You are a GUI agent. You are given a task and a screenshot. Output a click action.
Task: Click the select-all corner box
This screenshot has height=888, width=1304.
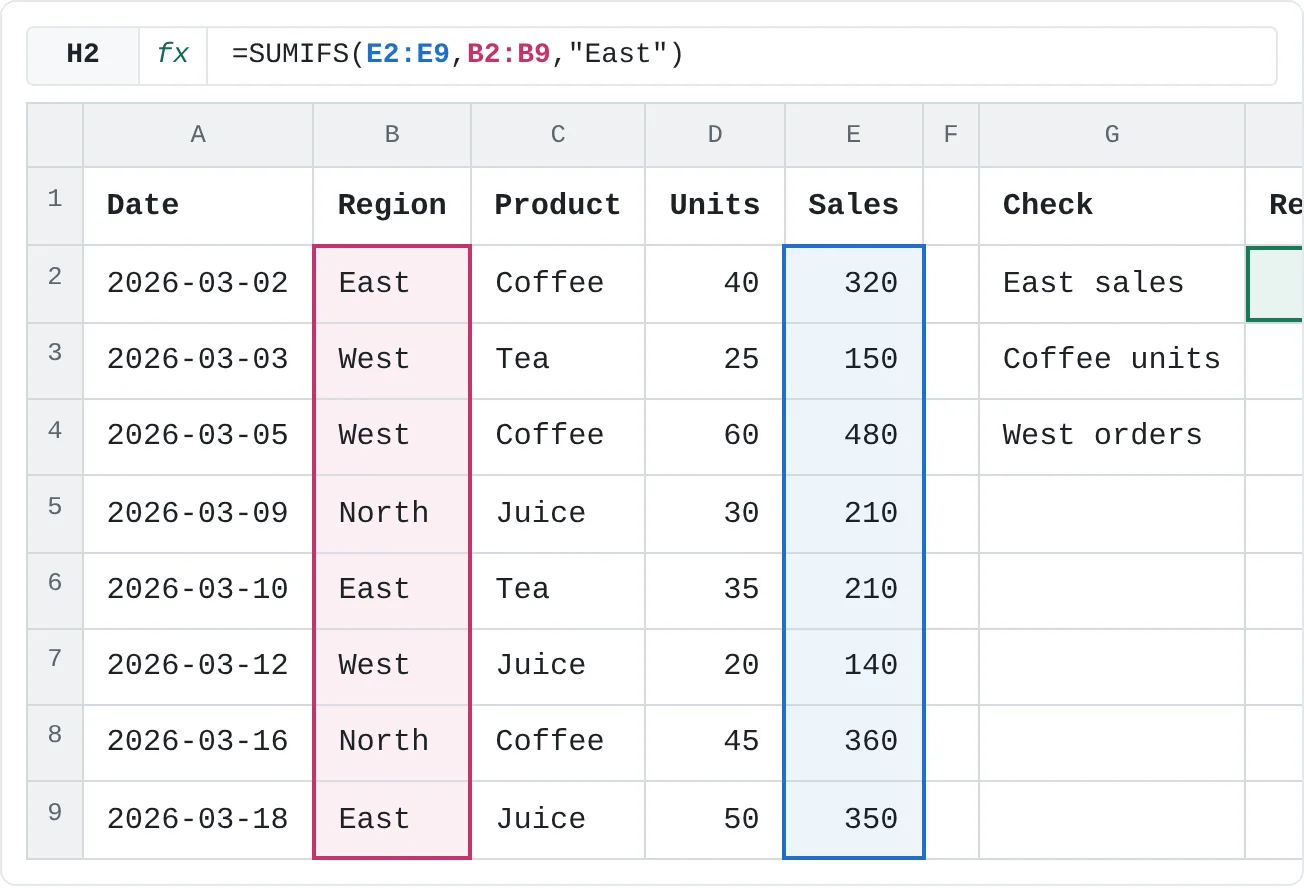[x=55, y=135]
